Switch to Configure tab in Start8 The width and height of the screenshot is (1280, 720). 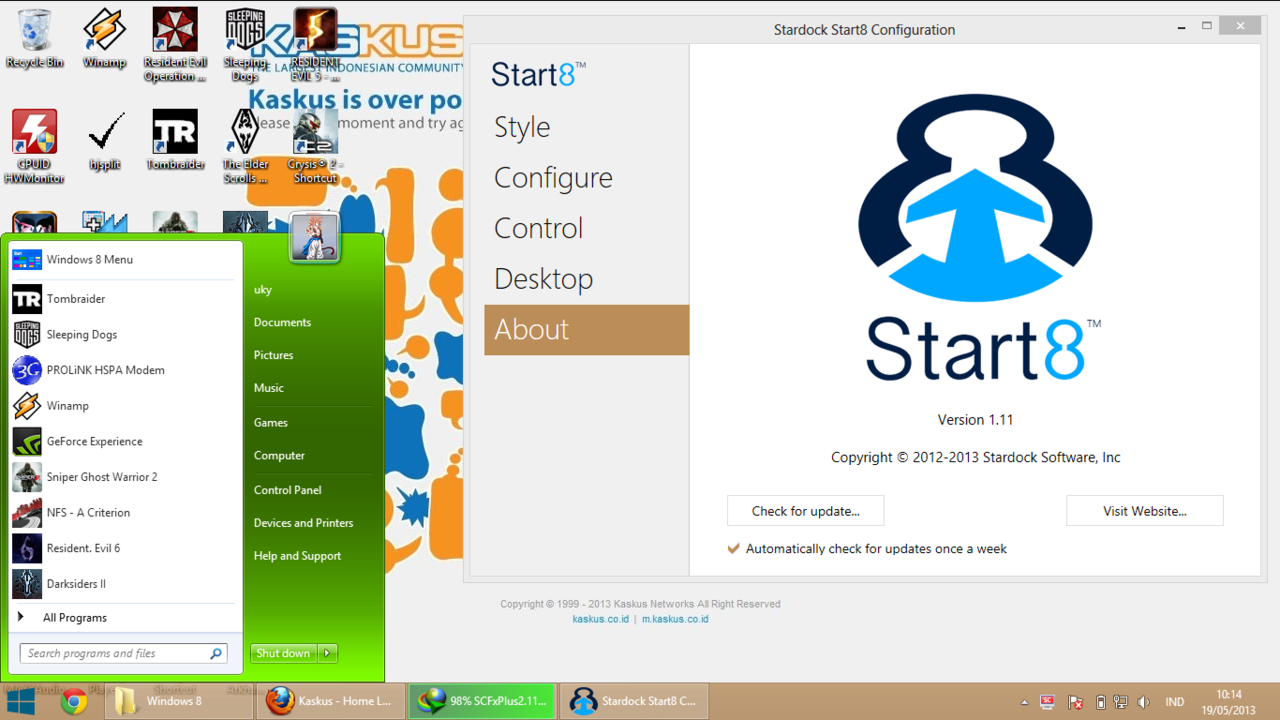(586, 178)
